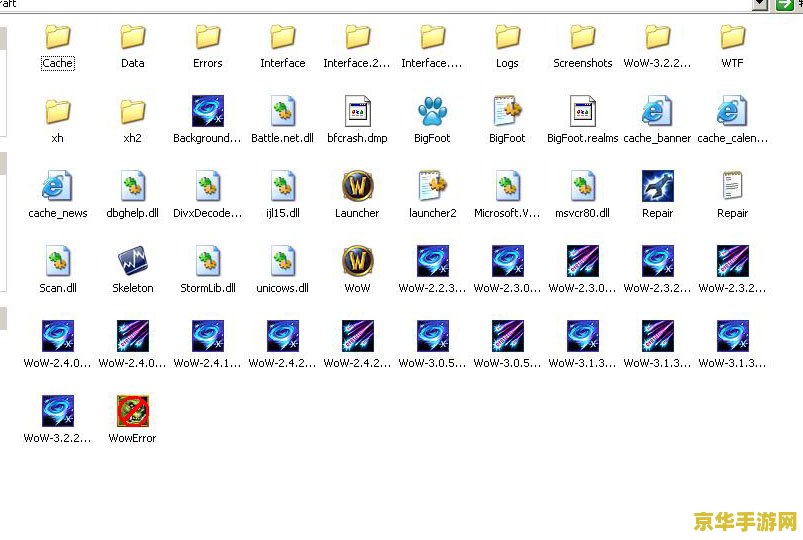The height and width of the screenshot is (540, 803).
Task: Launch BigFoot with the blue paw icon
Action: tap(433, 111)
